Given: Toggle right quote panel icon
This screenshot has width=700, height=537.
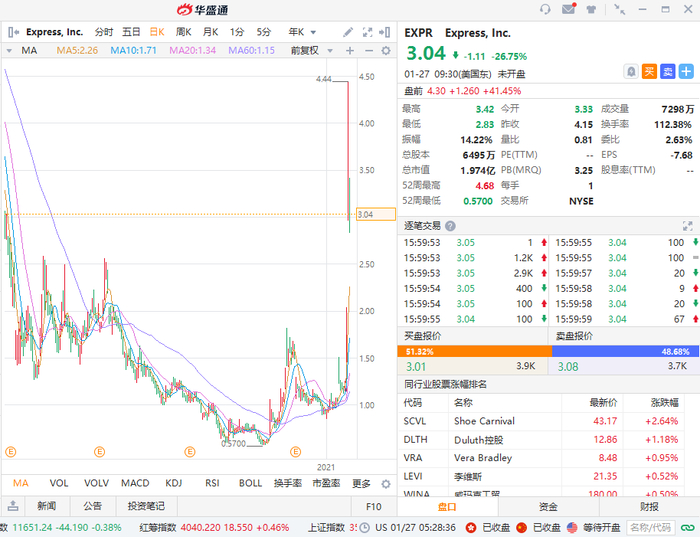Looking at the screenshot, I should (384, 32).
